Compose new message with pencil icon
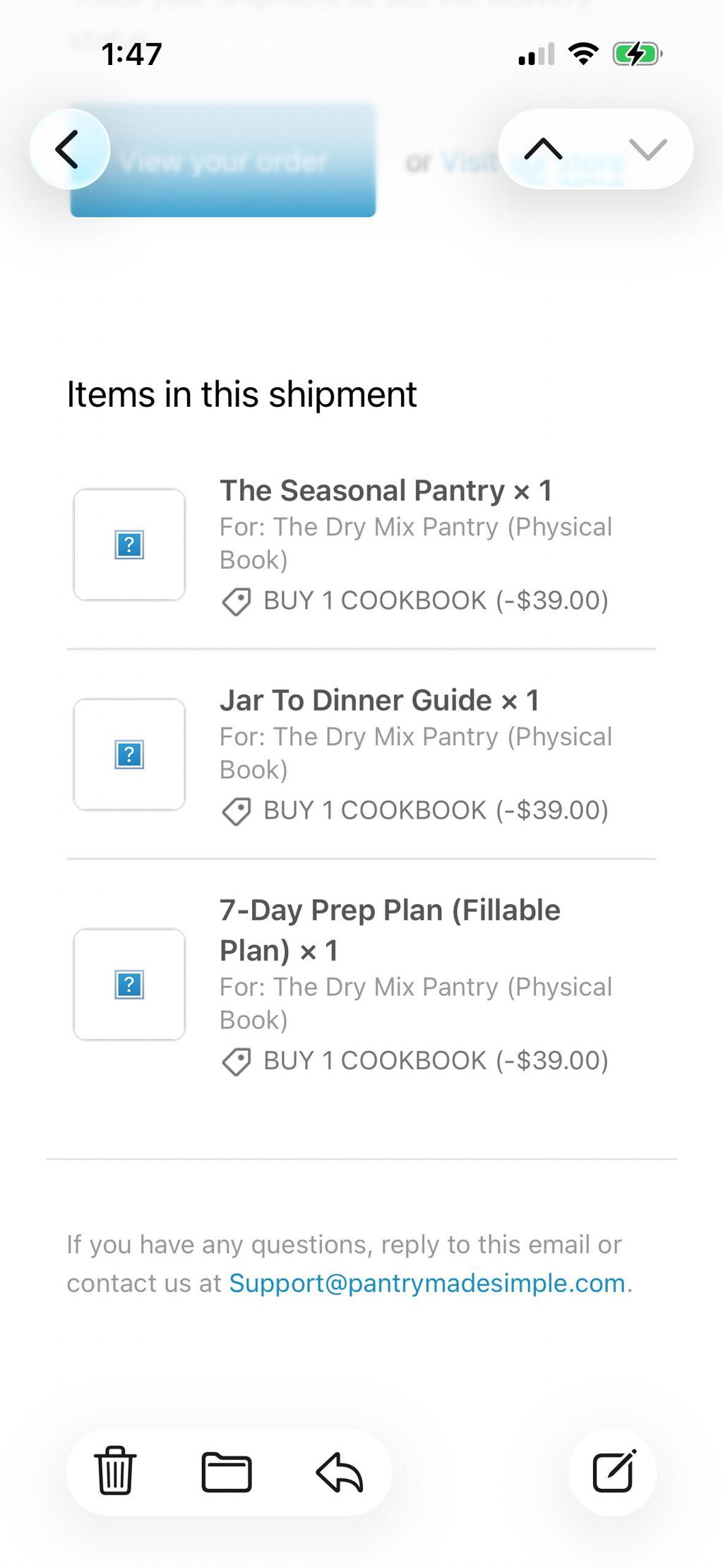 click(x=614, y=1471)
